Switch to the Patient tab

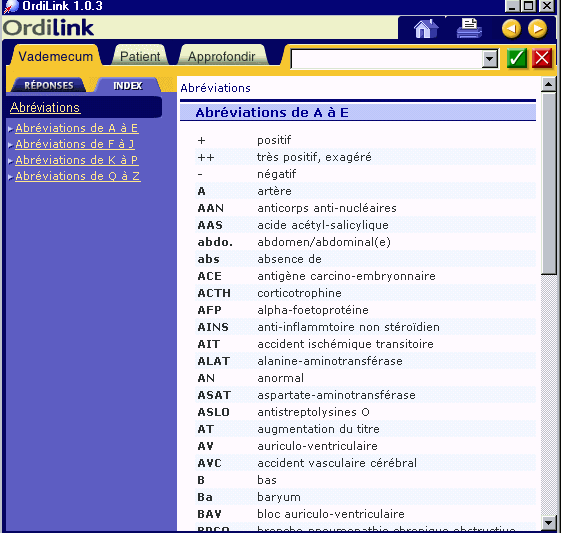tap(140, 57)
